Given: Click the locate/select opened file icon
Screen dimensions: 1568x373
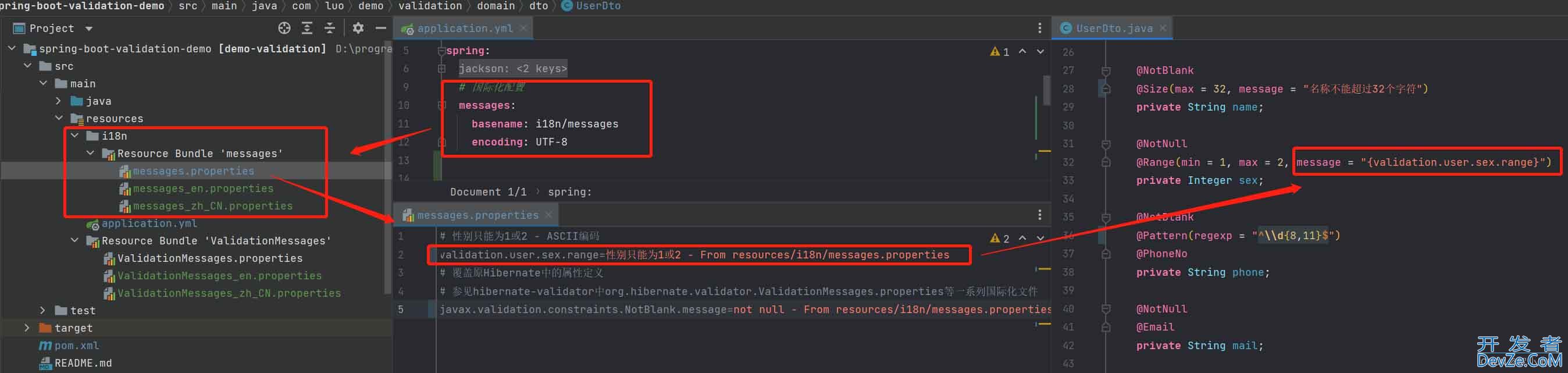Looking at the screenshot, I should 284,28.
